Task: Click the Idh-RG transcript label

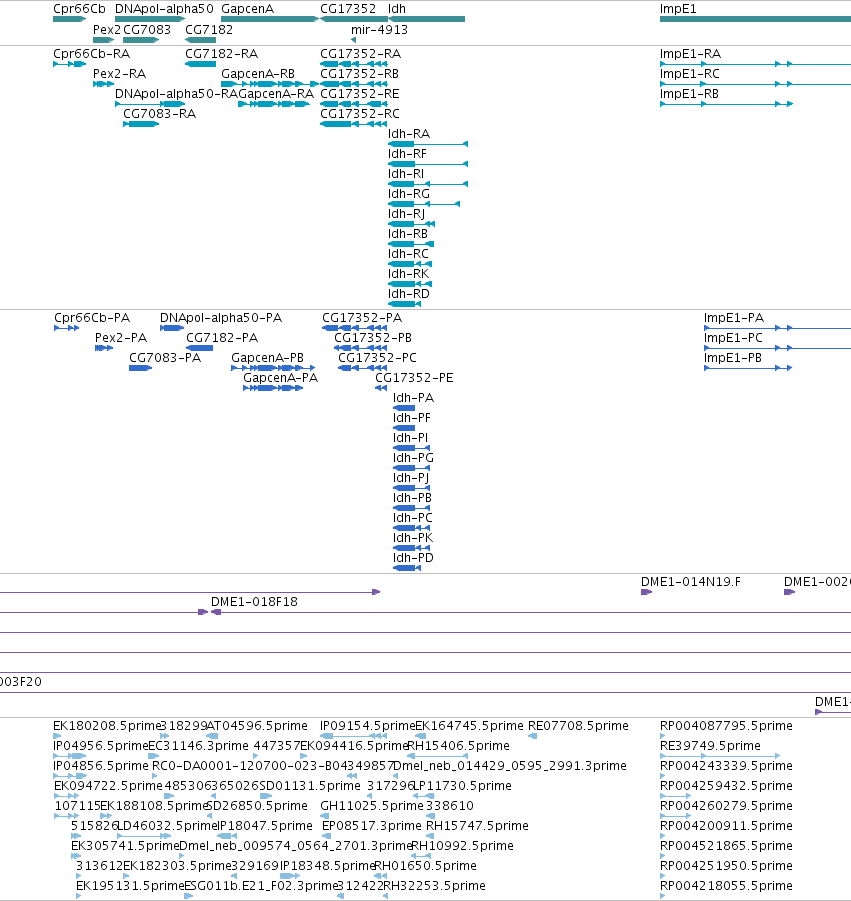Action: 409,194
